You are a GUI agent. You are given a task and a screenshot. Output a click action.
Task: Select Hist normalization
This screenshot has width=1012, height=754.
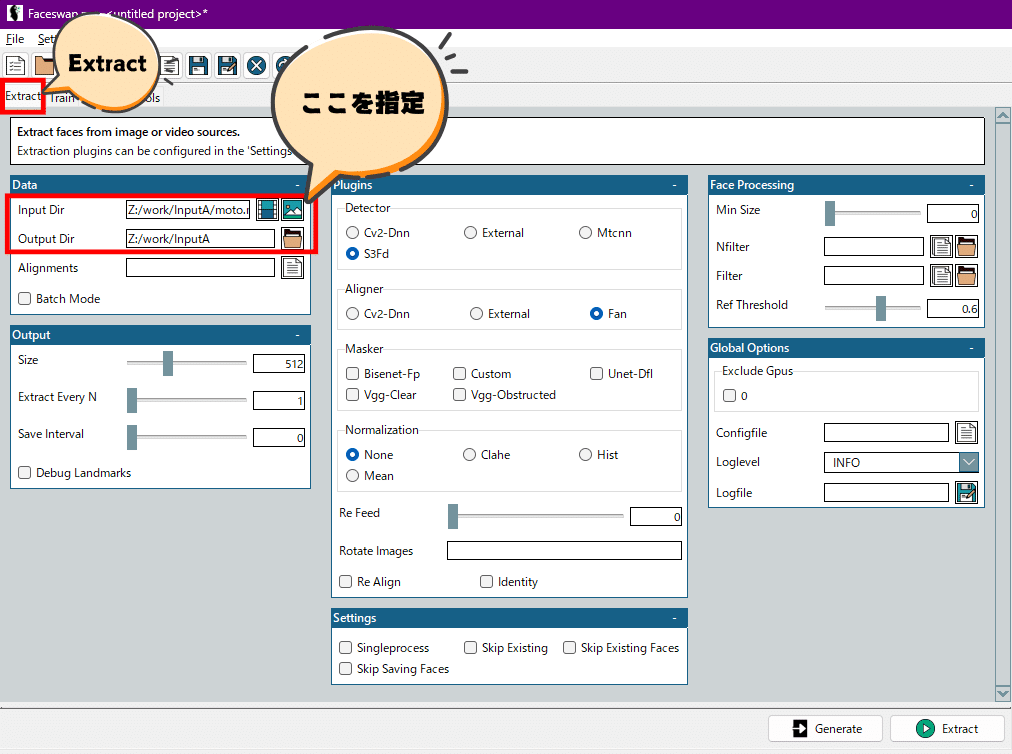coord(585,454)
